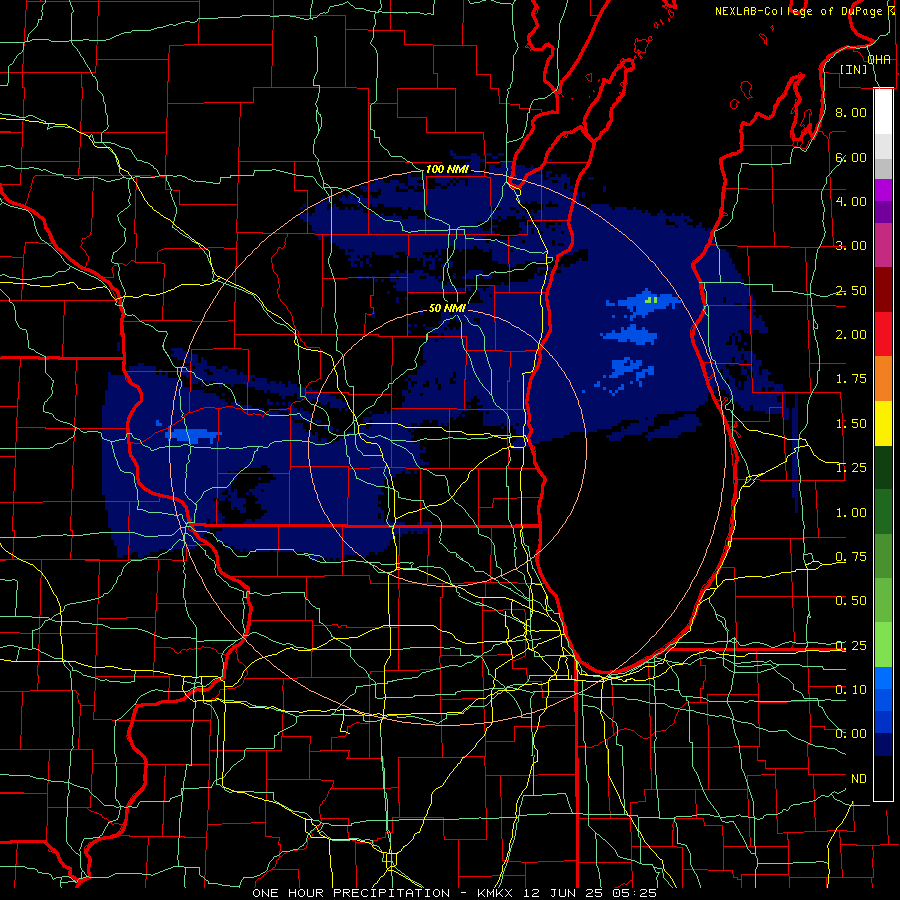The height and width of the screenshot is (900, 900).
Task: Click the 1.50 legend value
Action: click(x=851, y=424)
